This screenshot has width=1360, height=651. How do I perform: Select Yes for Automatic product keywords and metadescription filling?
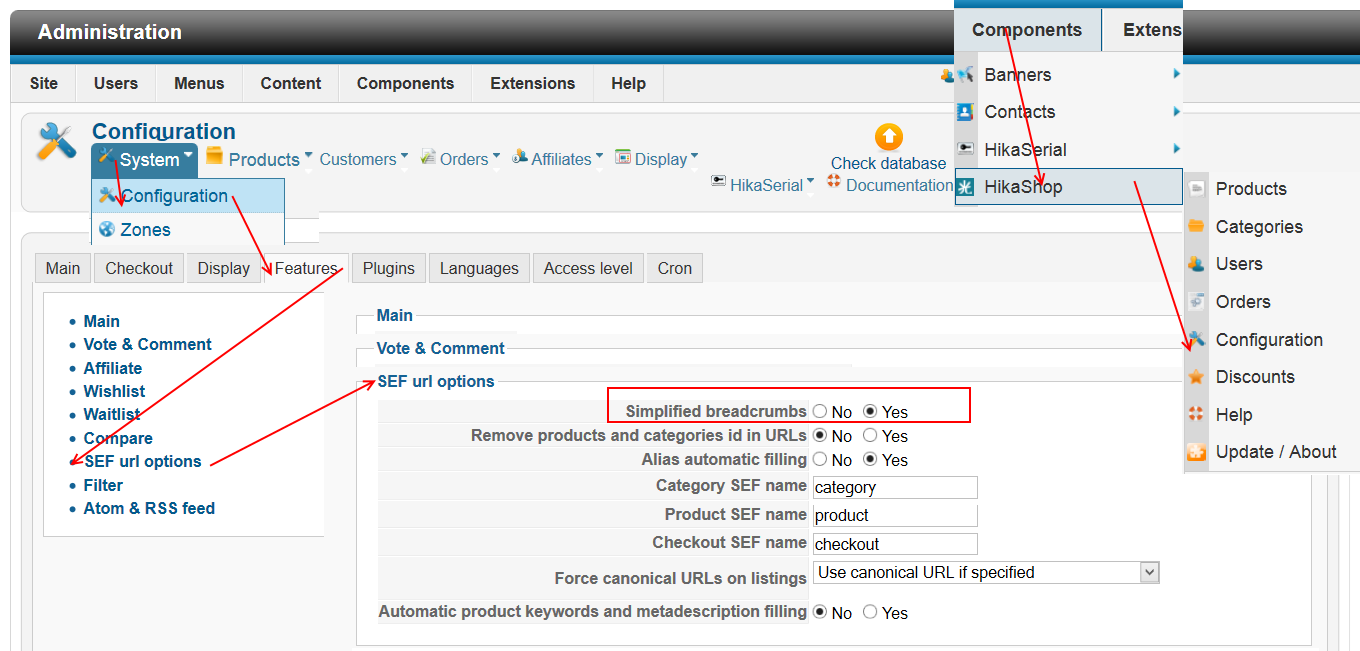[x=870, y=611]
